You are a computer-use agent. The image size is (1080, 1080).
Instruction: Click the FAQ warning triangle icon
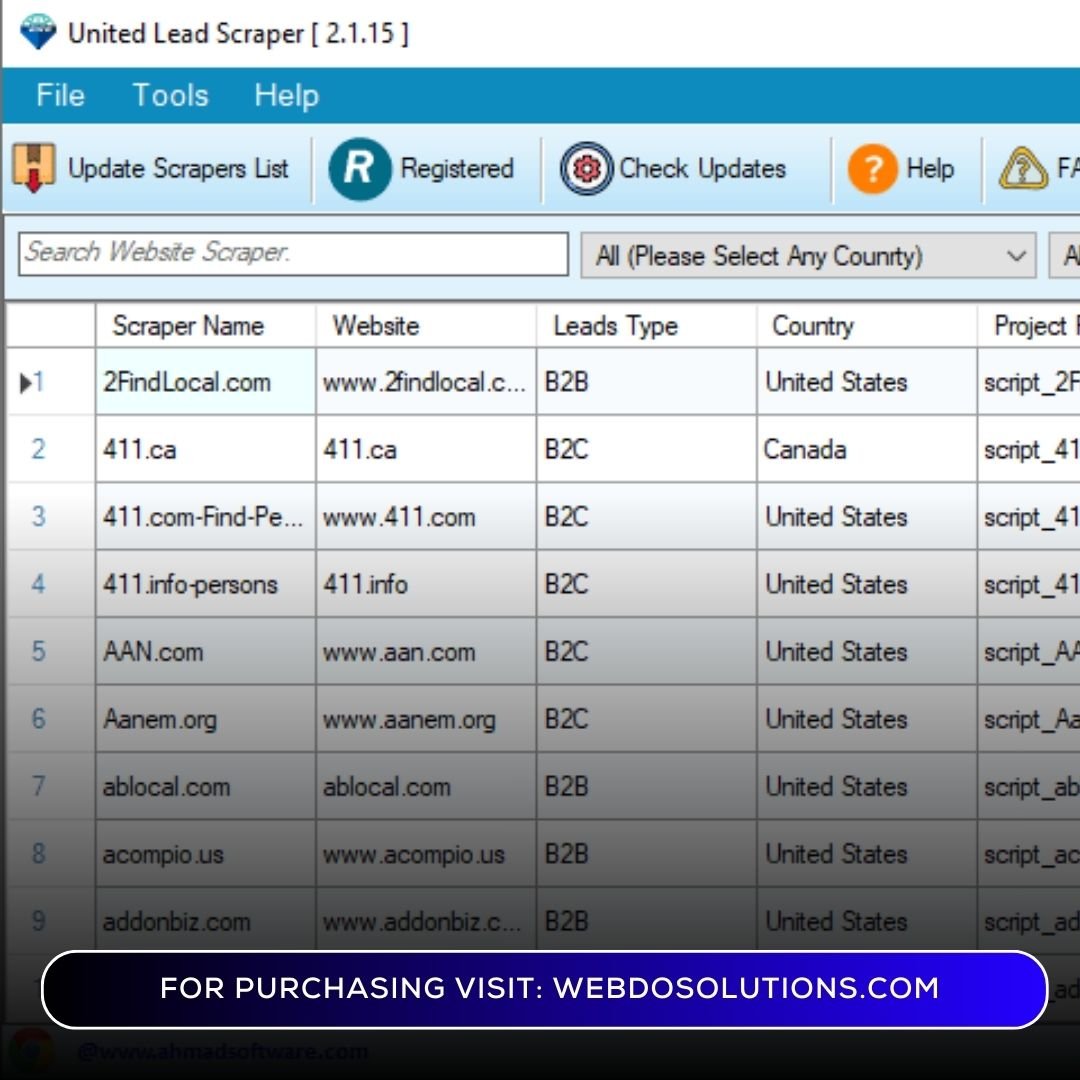(x=1024, y=169)
